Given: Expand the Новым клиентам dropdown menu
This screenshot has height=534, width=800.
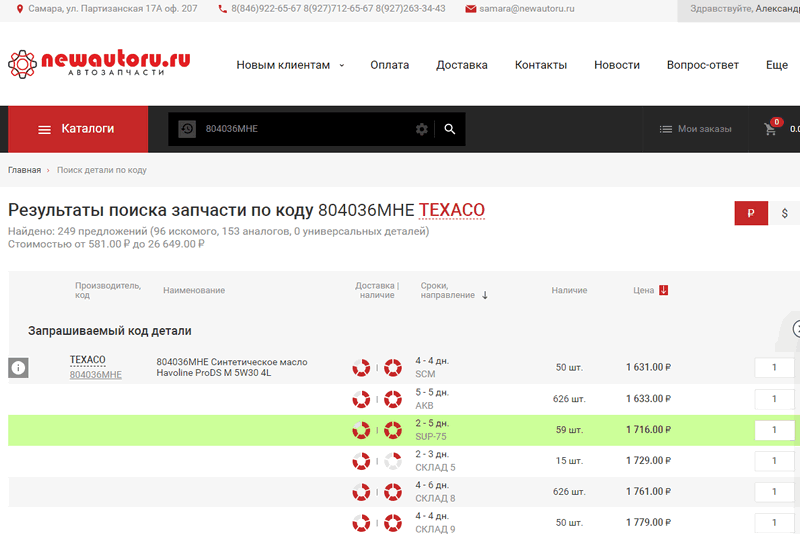Looking at the screenshot, I should pos(290,65).
